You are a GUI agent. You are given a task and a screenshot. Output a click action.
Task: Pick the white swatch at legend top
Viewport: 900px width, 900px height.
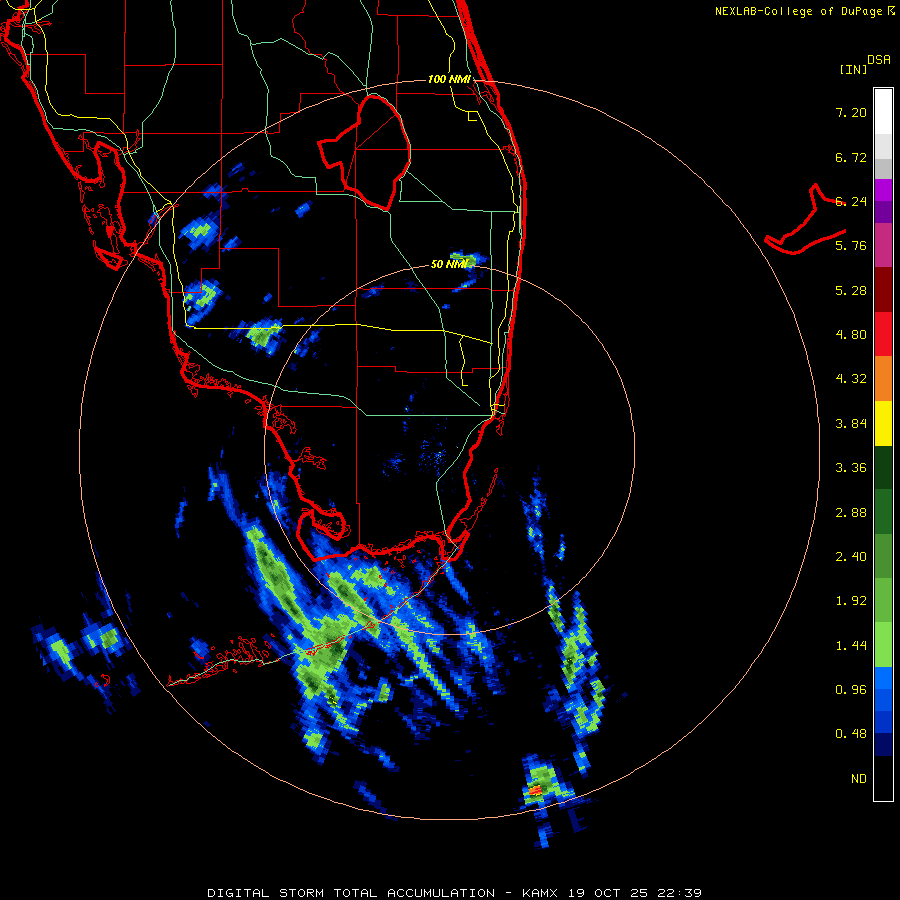[883, 112]
